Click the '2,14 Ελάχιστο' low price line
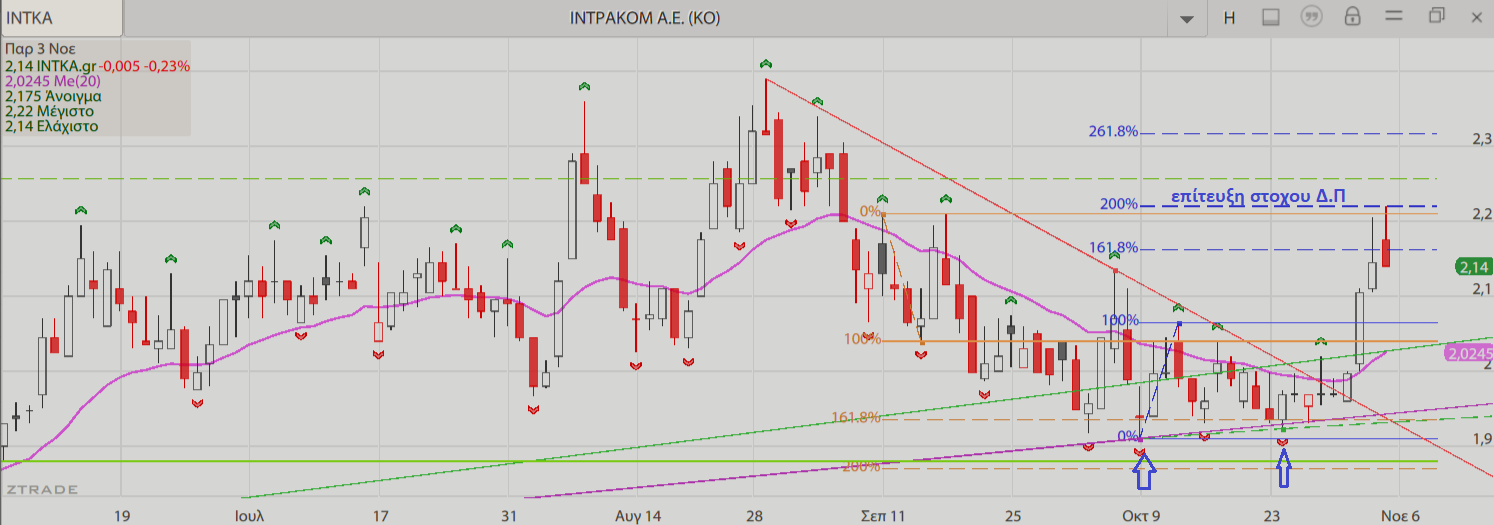Screen dimensions: 1494x525 pyautogui.click(x=52, y=127)
